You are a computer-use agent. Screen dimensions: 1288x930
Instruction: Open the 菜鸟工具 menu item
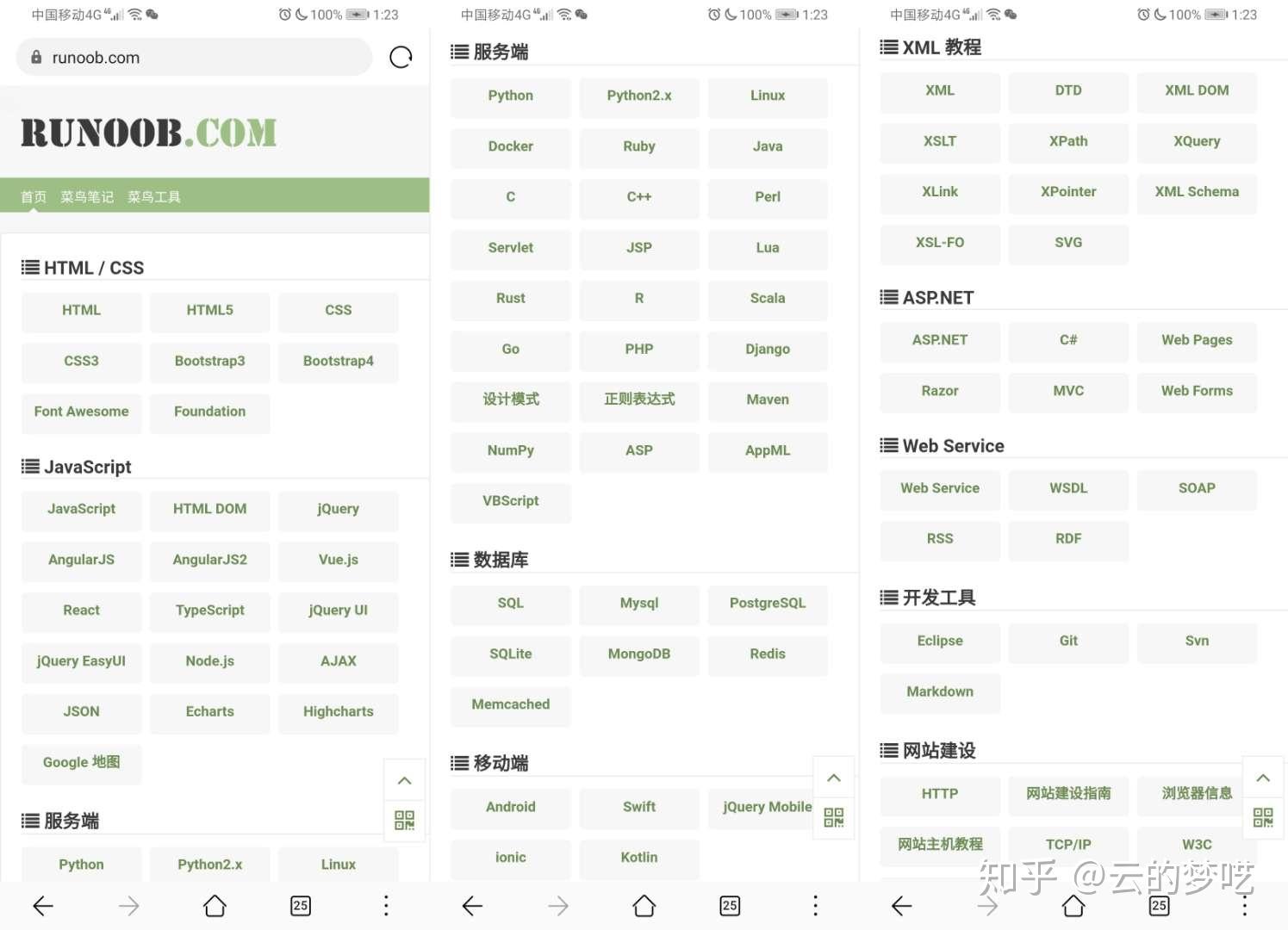pos(153,196)
